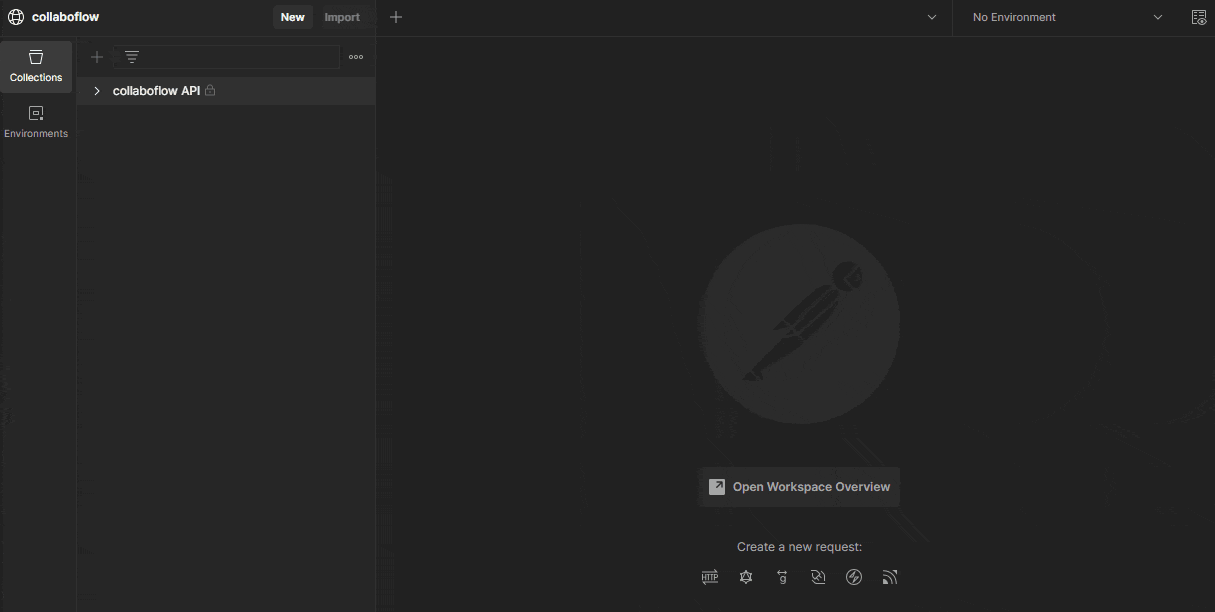Viewport: 1215px width, 612px height.
Task: Create a new WebSocket request
Action: (818, 577)
